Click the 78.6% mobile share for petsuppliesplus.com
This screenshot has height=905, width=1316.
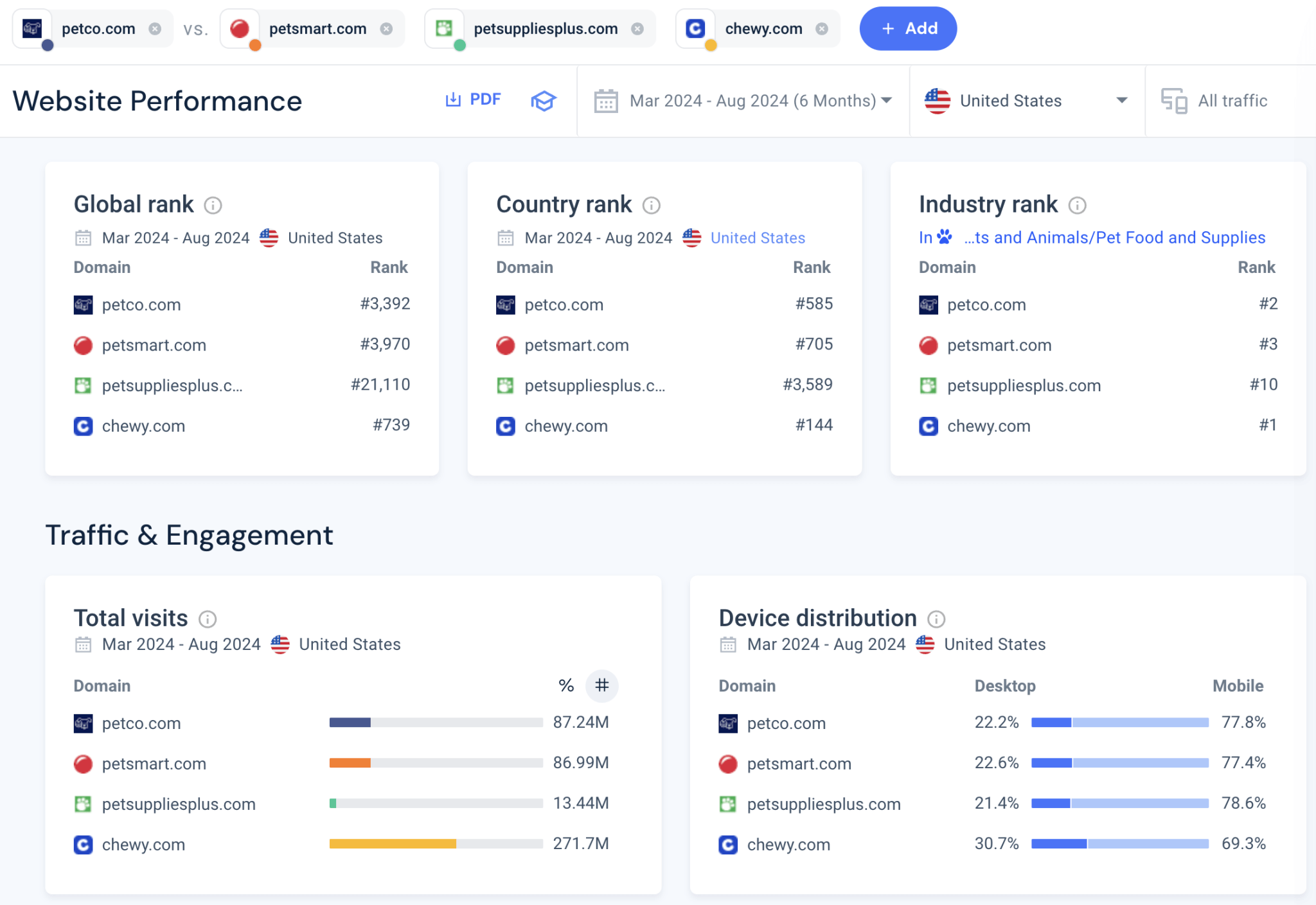click(x=1243, y=804)
